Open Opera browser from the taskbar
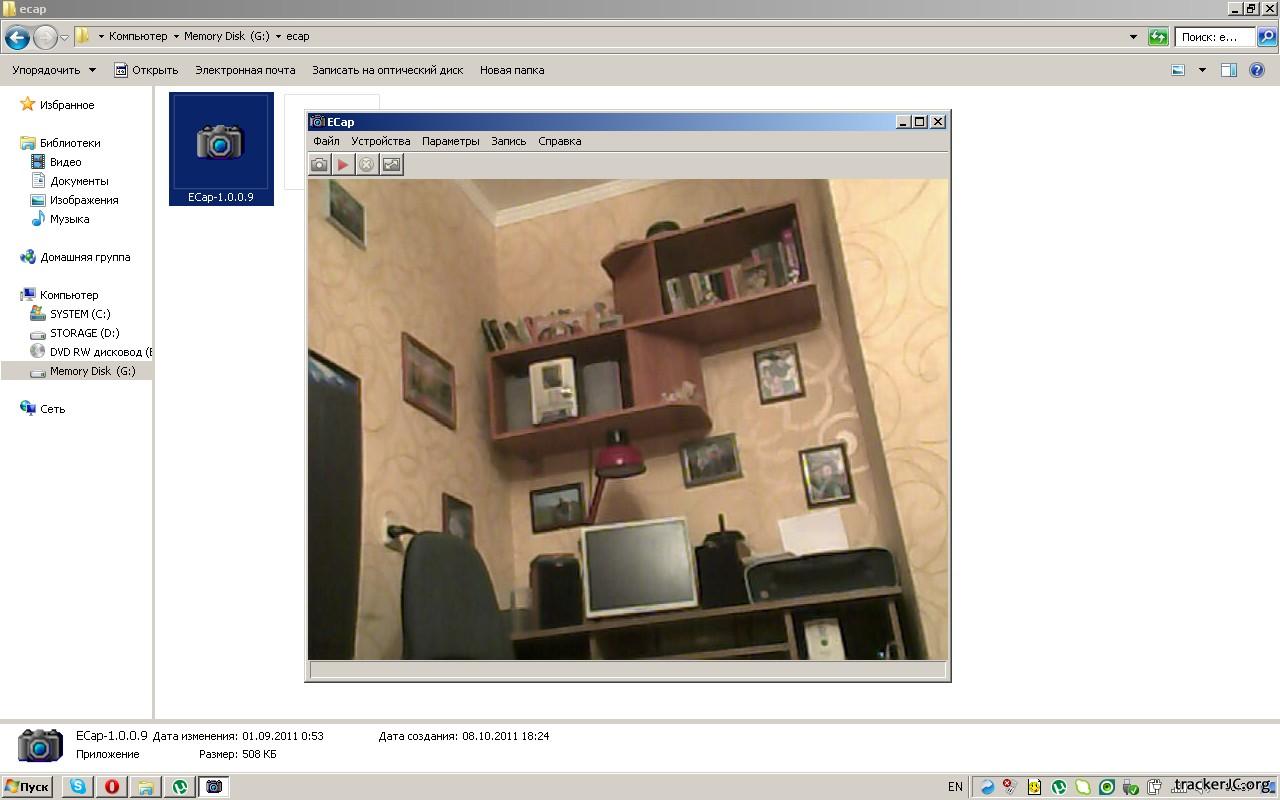This screenshot has height=800, width=1280. (x=111, y=787)
